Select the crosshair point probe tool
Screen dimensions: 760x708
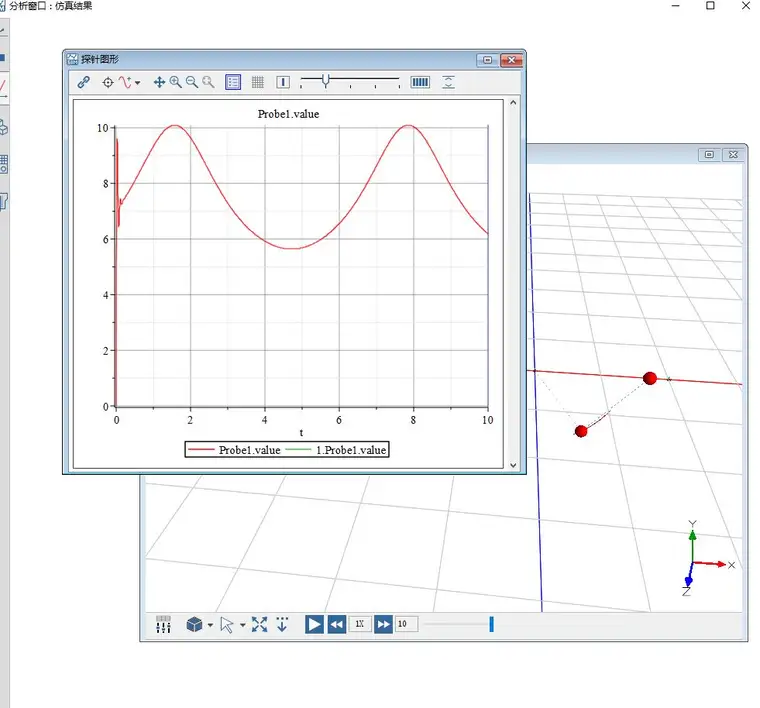click(x=108, y=82)
